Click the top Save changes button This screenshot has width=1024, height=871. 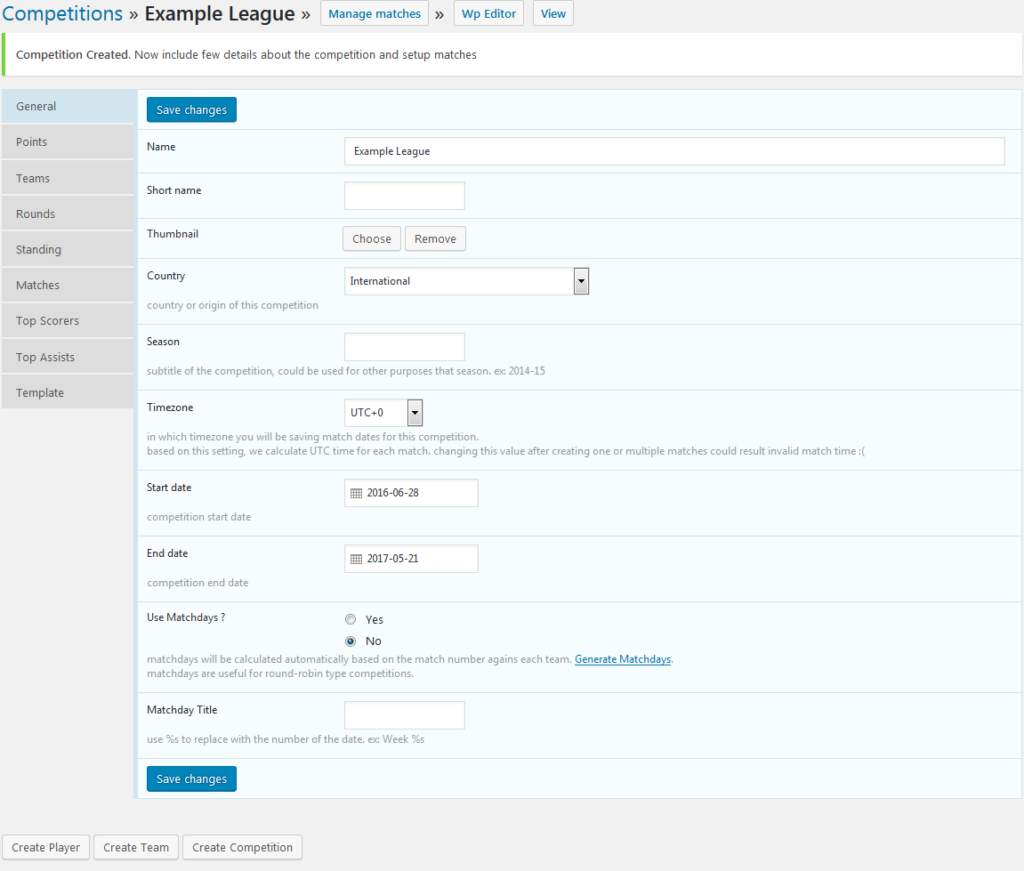(x=191, y=110)
